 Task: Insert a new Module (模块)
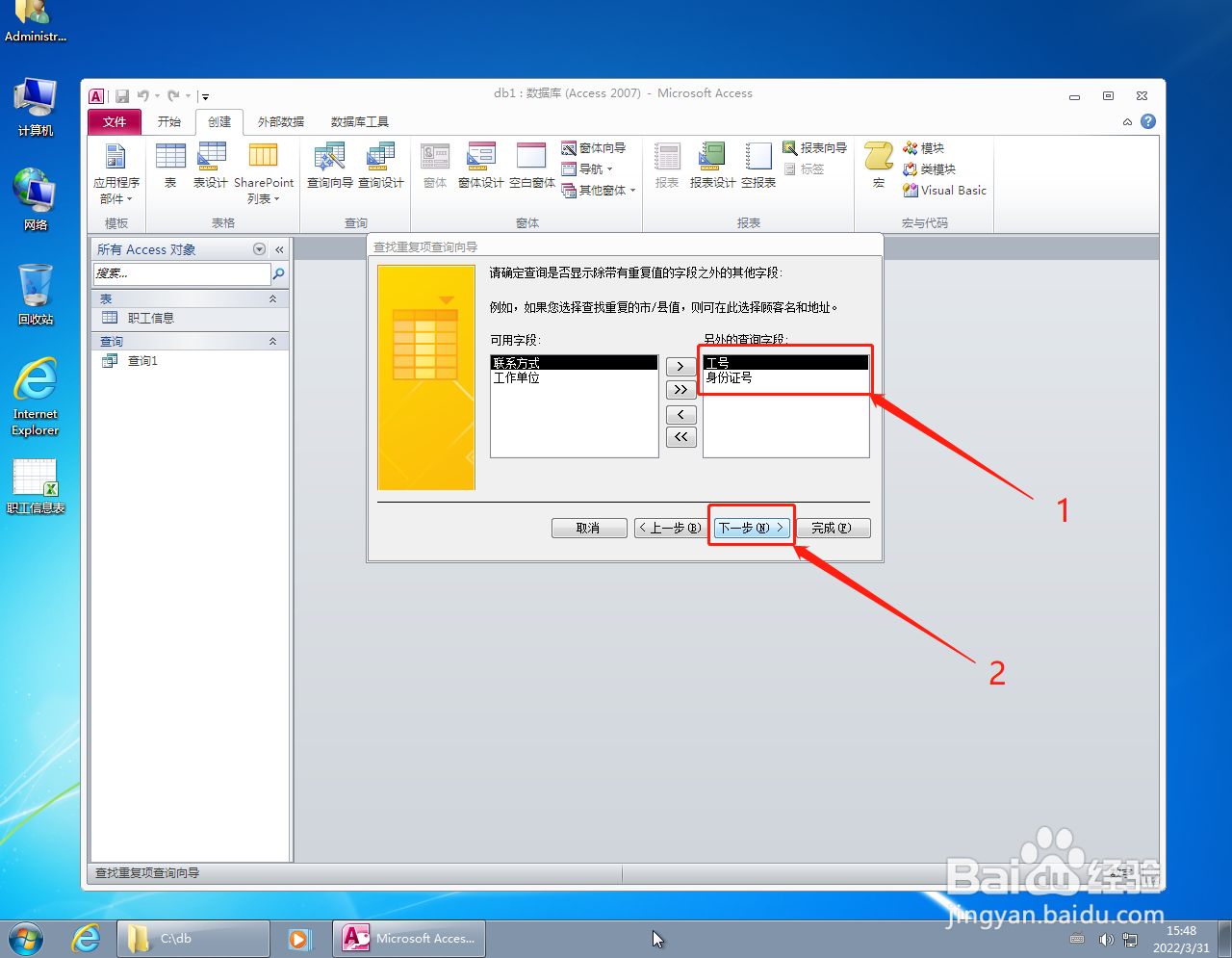pyautogui.click(x=924, y=148)
